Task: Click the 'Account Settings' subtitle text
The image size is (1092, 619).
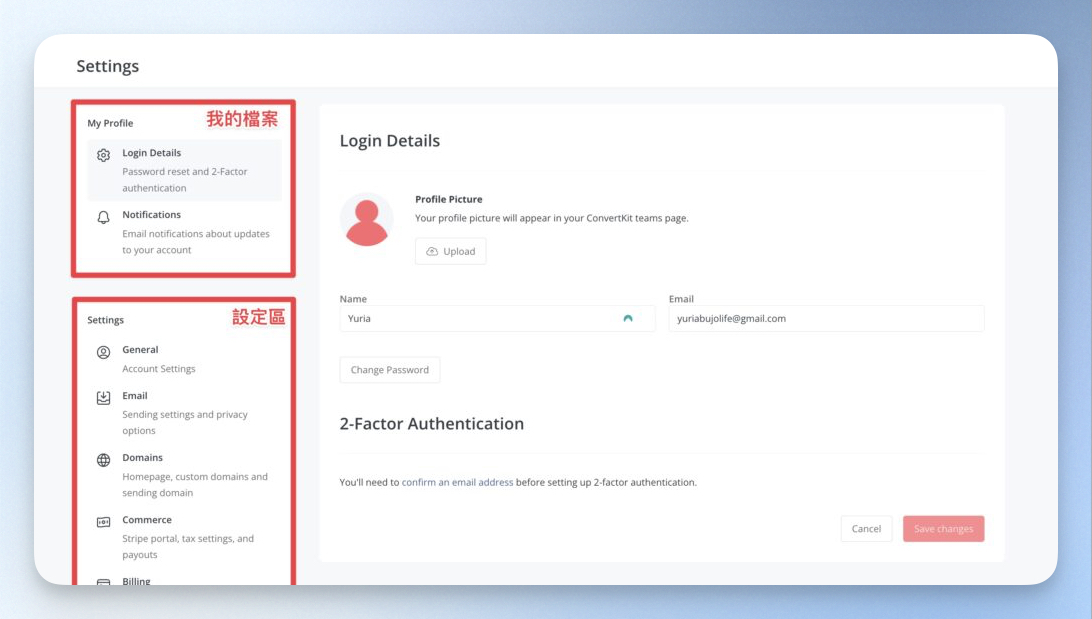Action: 159,368
